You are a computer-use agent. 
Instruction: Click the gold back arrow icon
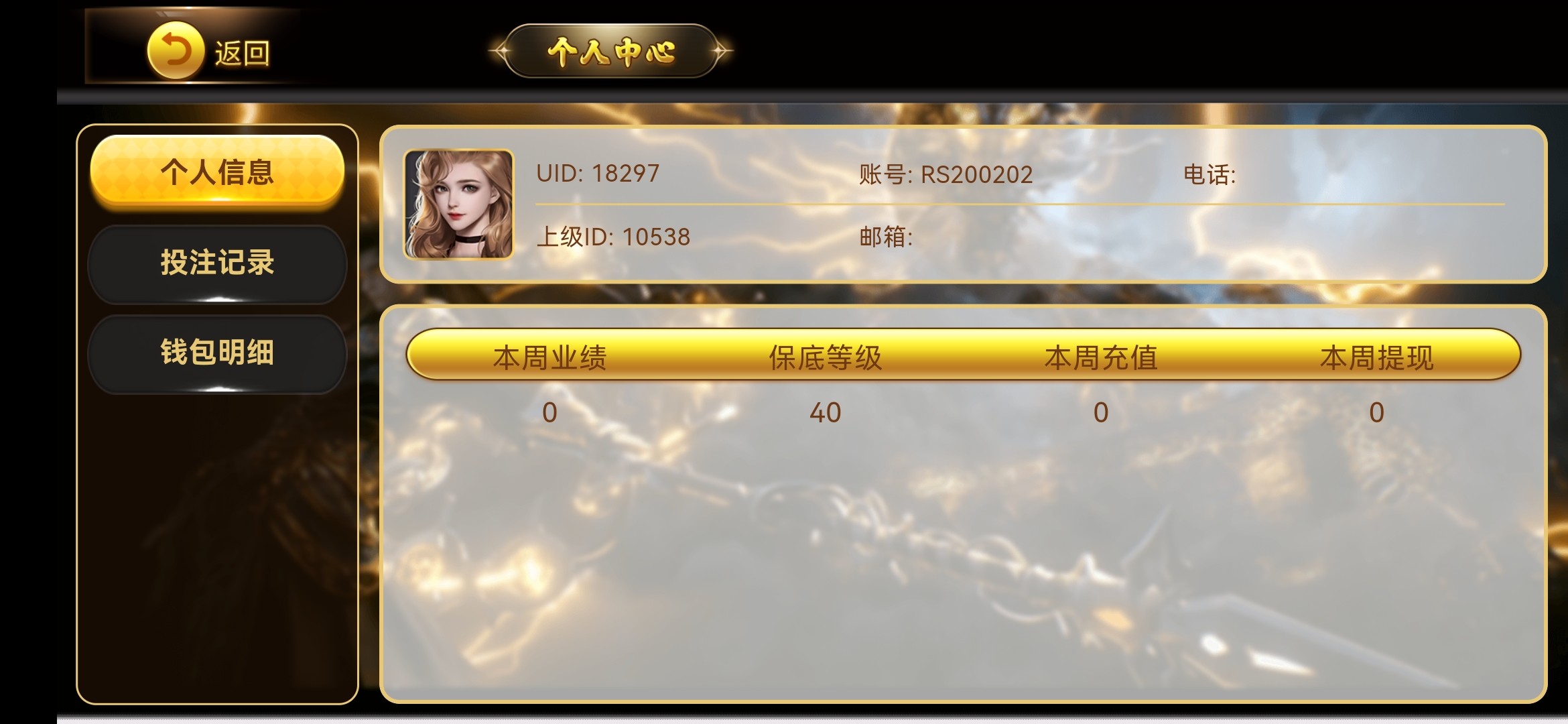(x=175, y=50)
